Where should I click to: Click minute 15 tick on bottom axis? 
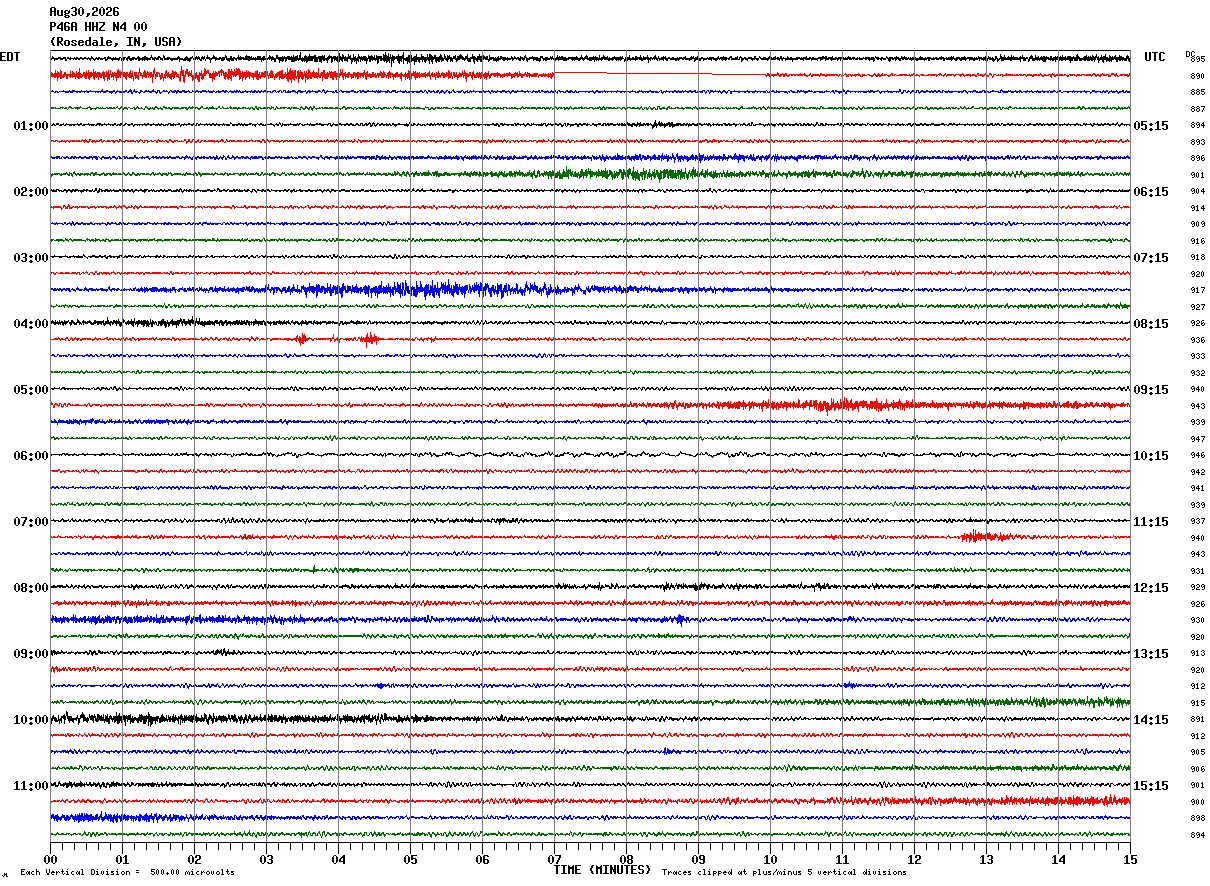click(1130, 859)
